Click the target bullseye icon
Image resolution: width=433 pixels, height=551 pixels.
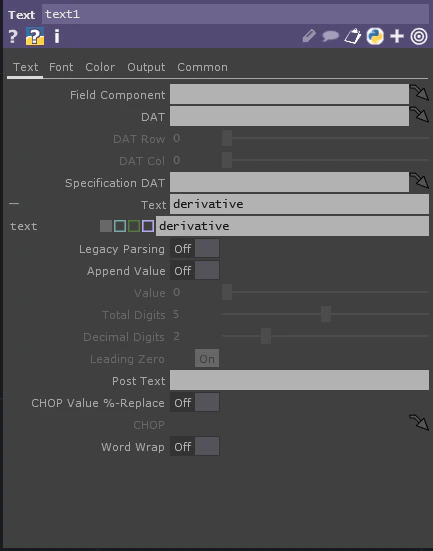coord(419,36)
